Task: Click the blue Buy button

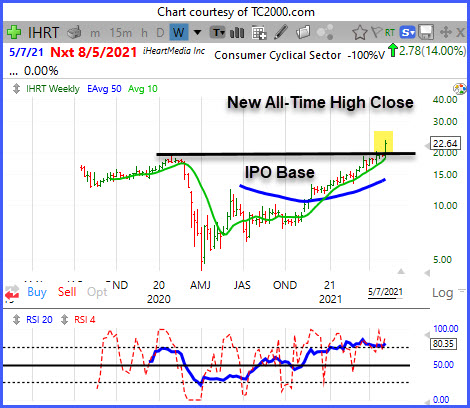Action: click(37, 292)
